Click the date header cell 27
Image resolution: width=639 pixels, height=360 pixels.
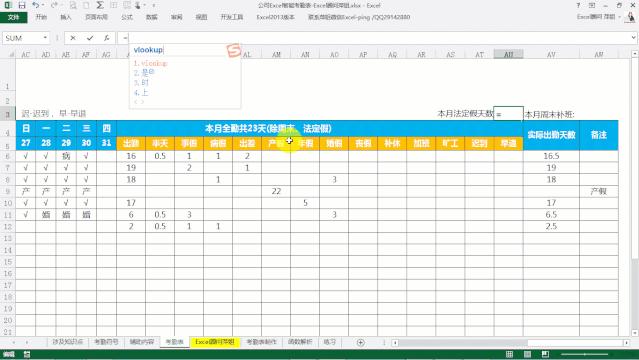click(x=26, y=143)
